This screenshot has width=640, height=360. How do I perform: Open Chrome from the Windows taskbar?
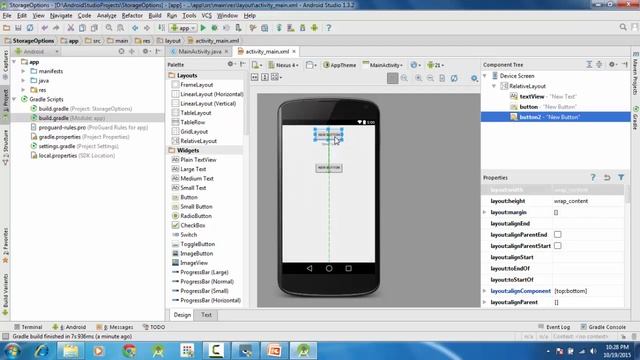click(129, 351)
